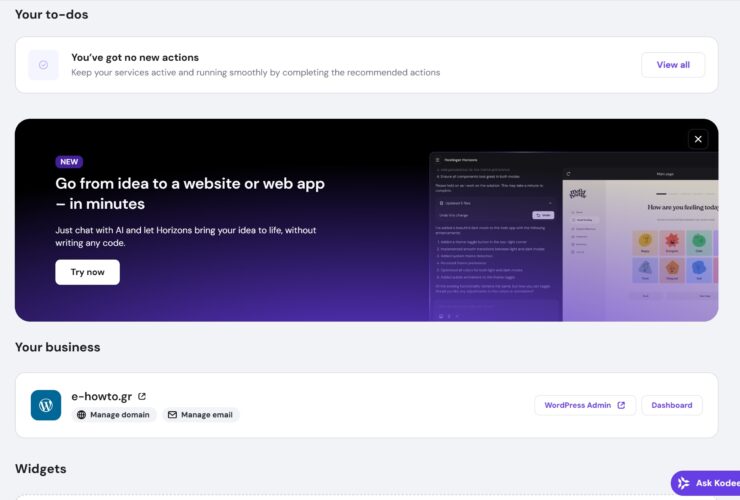Viewport: 740px width, 500px height.
Task: Click the envelope icon in Manage email
Action: point(171,415)
